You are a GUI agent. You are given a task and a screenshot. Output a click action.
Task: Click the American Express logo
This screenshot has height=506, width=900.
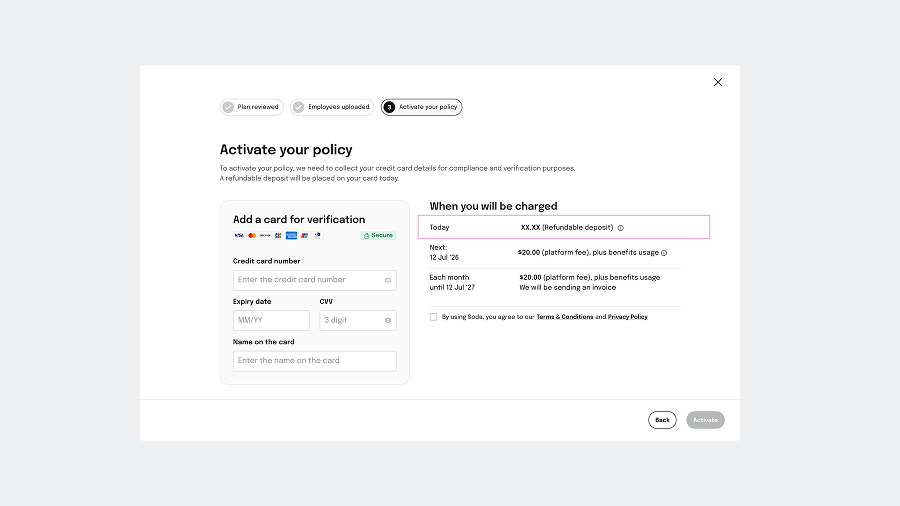[292, 236]
